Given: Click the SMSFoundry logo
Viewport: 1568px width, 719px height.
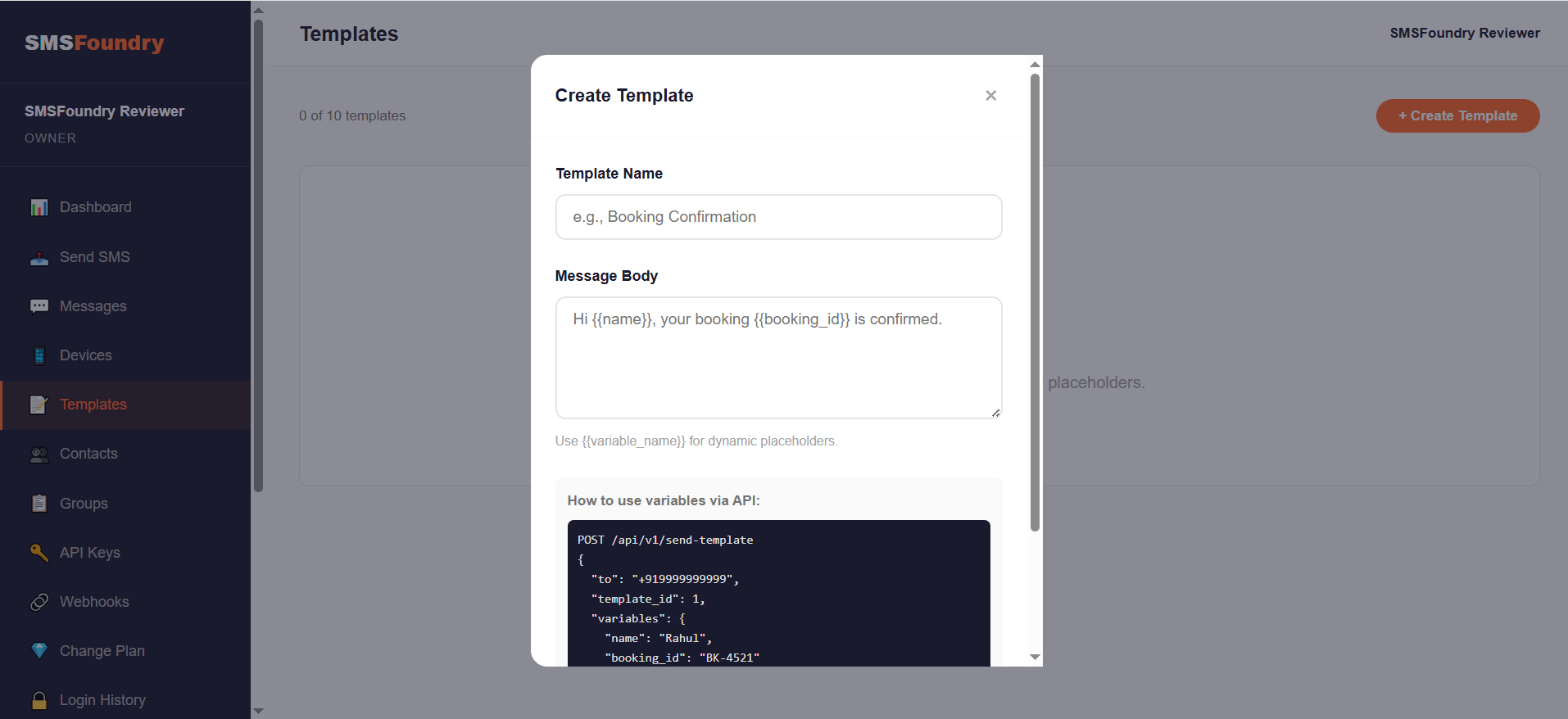Looking at the screenshot, I should 94,43.
